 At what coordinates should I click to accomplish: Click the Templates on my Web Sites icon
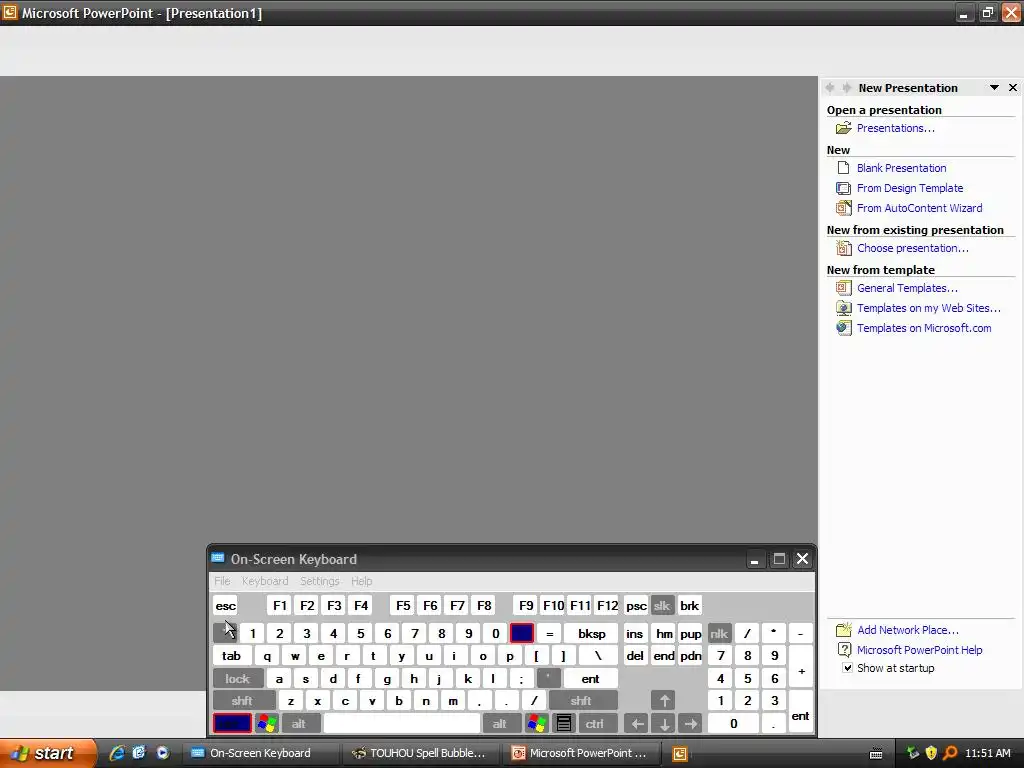coord(844,308)
